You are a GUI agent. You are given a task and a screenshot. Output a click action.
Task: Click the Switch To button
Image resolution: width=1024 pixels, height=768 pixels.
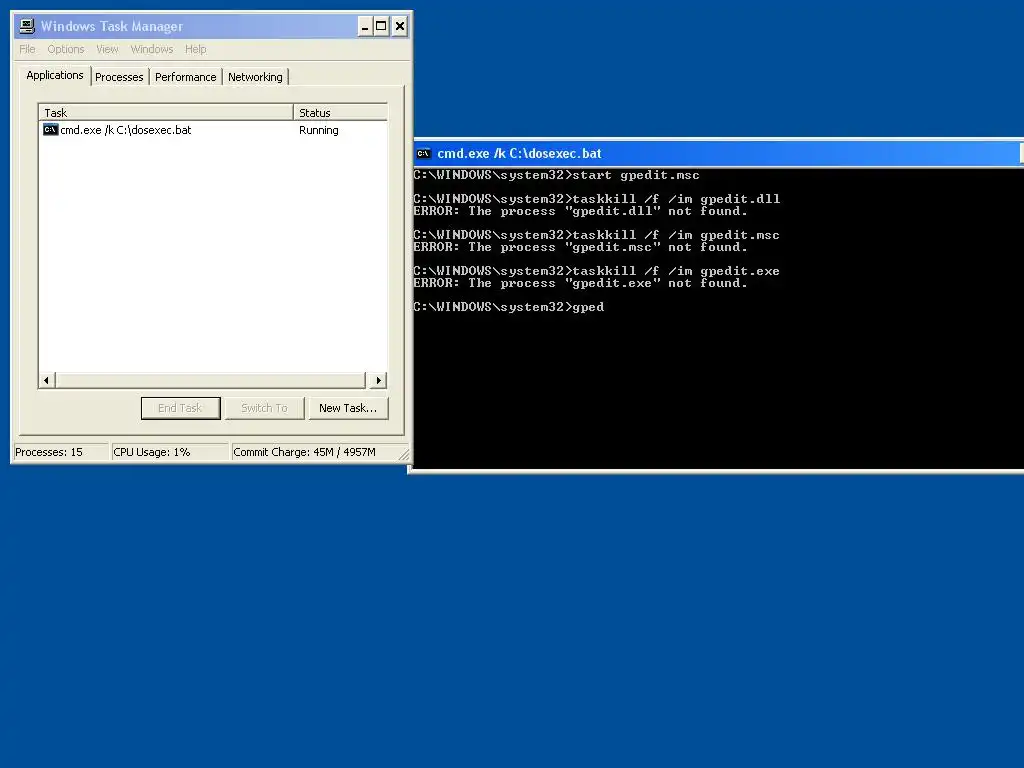click(x=264, y=408)
